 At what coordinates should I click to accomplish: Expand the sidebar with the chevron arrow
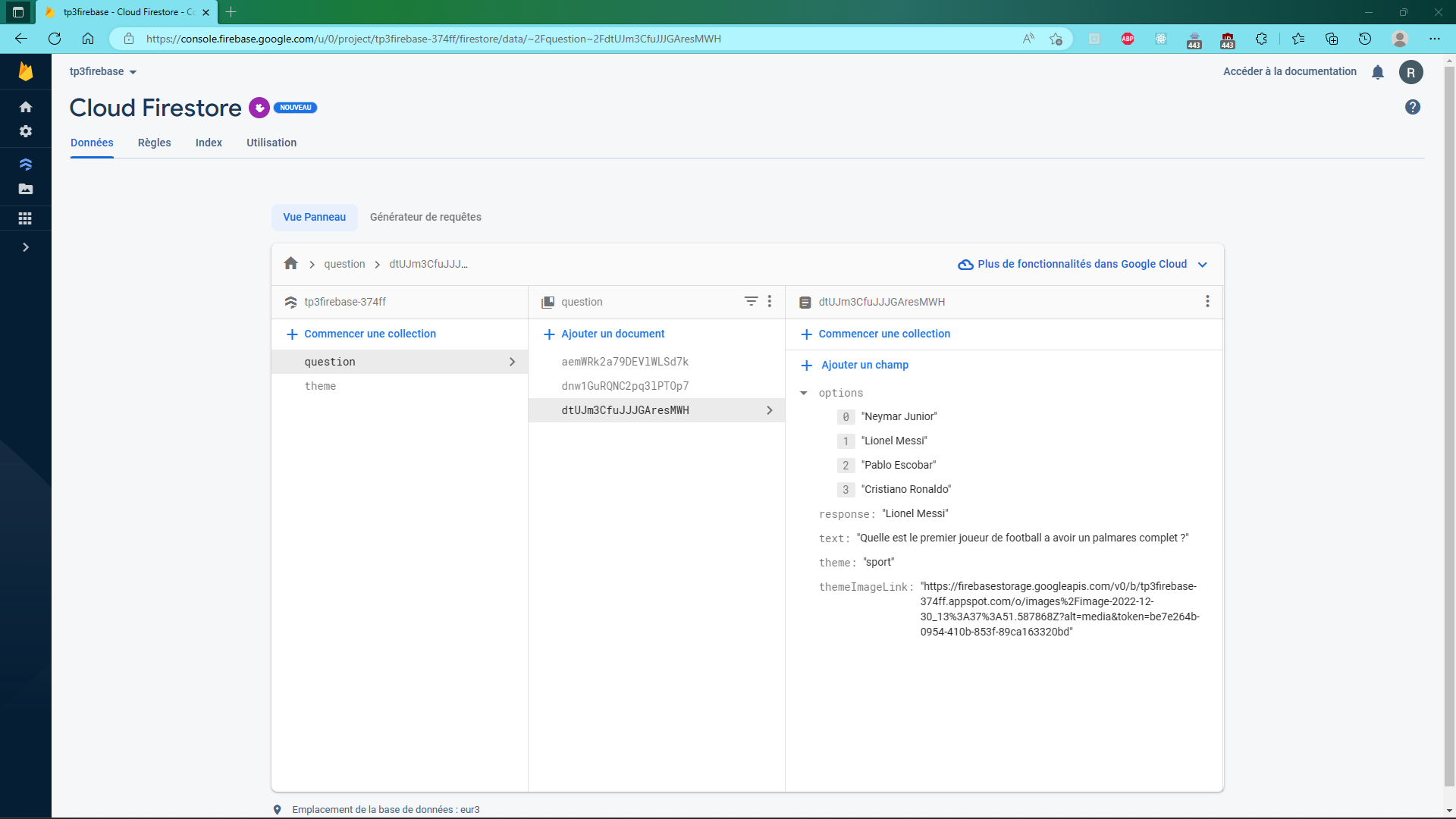pyautogui.click(x=25, y=246)
